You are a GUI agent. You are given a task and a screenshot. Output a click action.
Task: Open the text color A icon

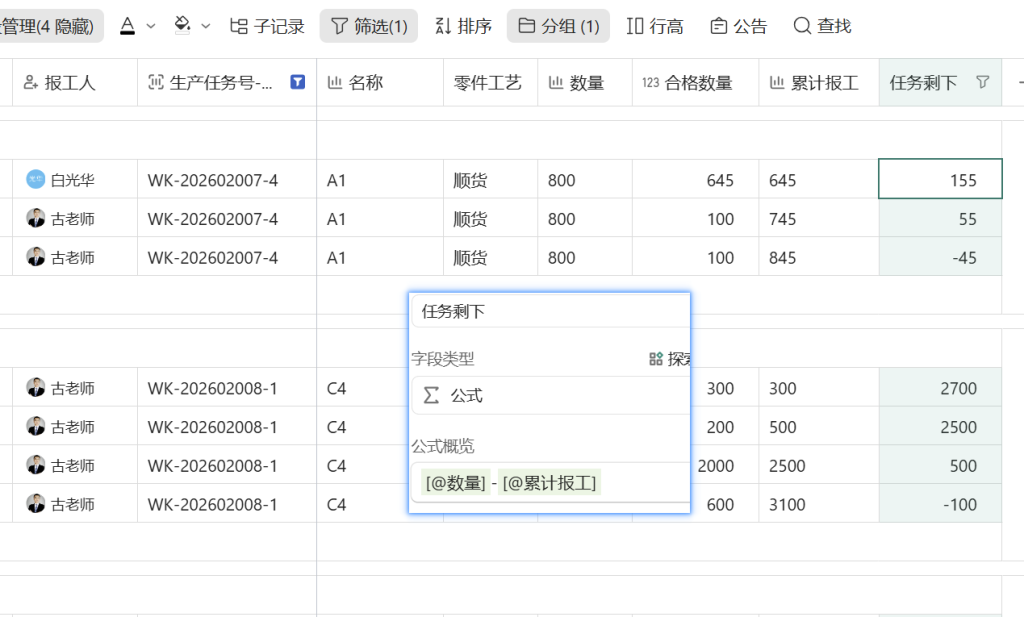[127, 26]
